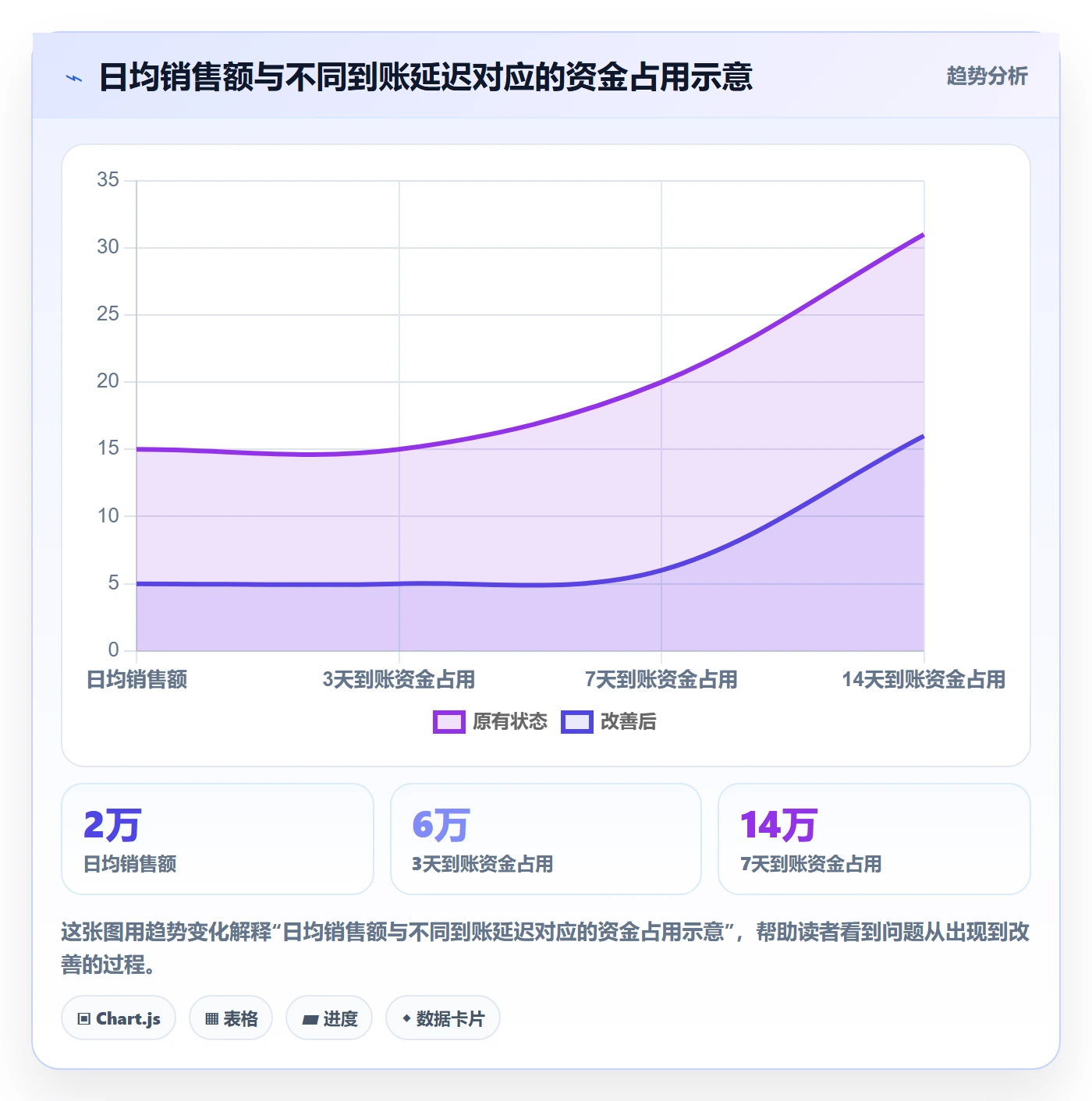Open the Chart.js tag chip

tap(119, 1018)
